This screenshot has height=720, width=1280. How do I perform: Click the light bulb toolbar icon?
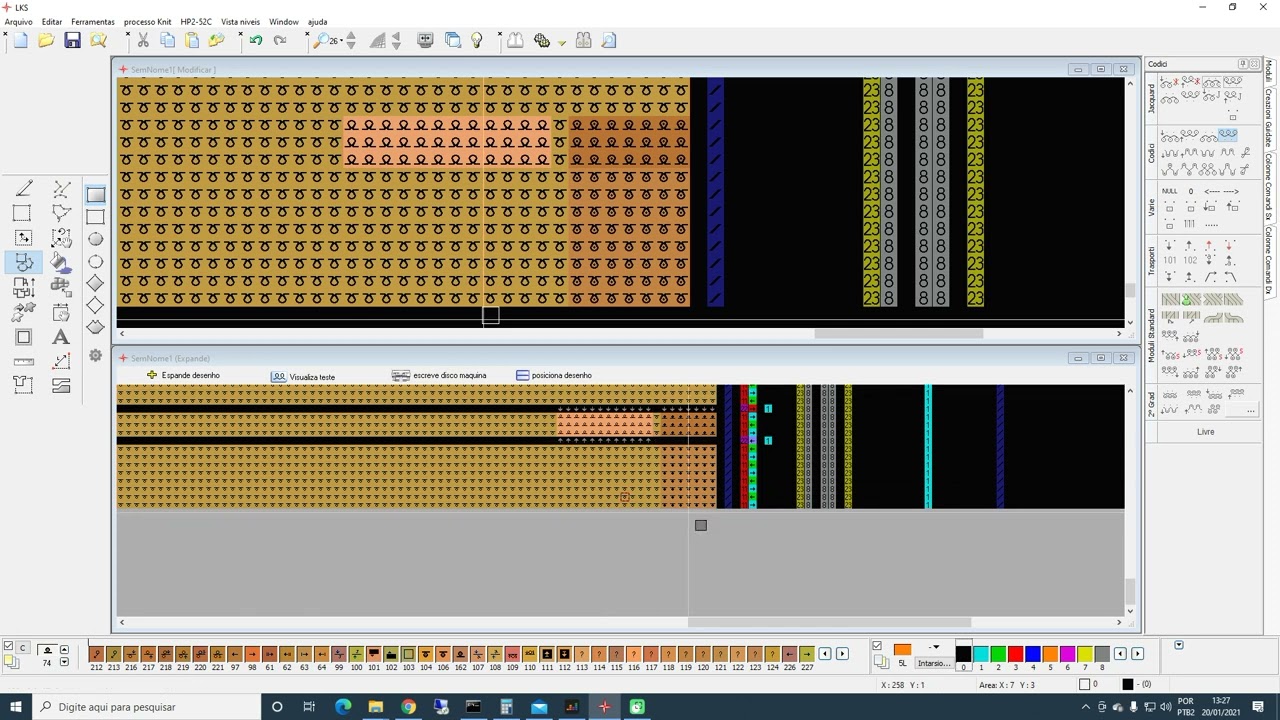[x=477, y=40]
